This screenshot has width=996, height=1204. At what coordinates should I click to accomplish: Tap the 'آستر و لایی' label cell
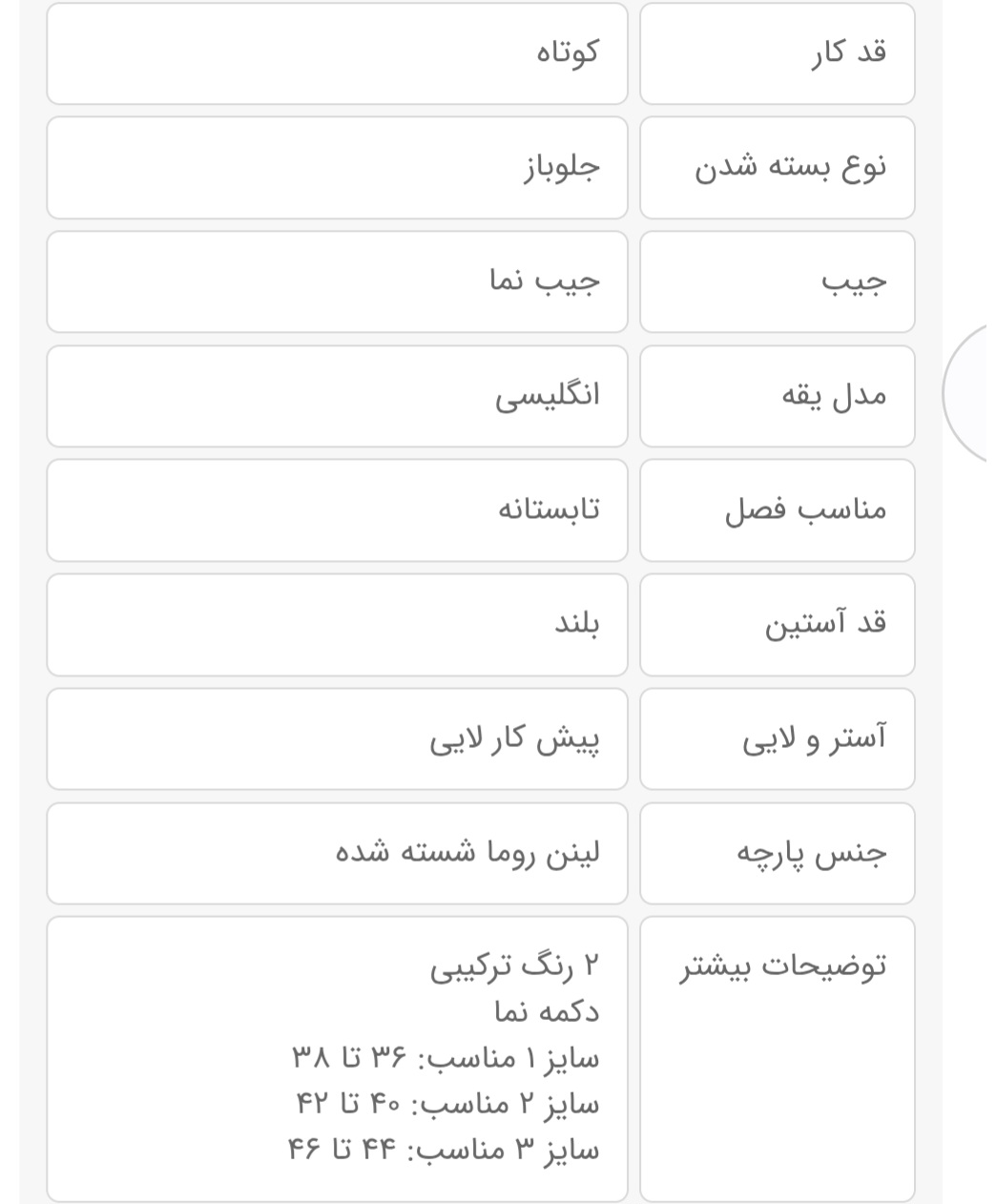coord(777,739)
